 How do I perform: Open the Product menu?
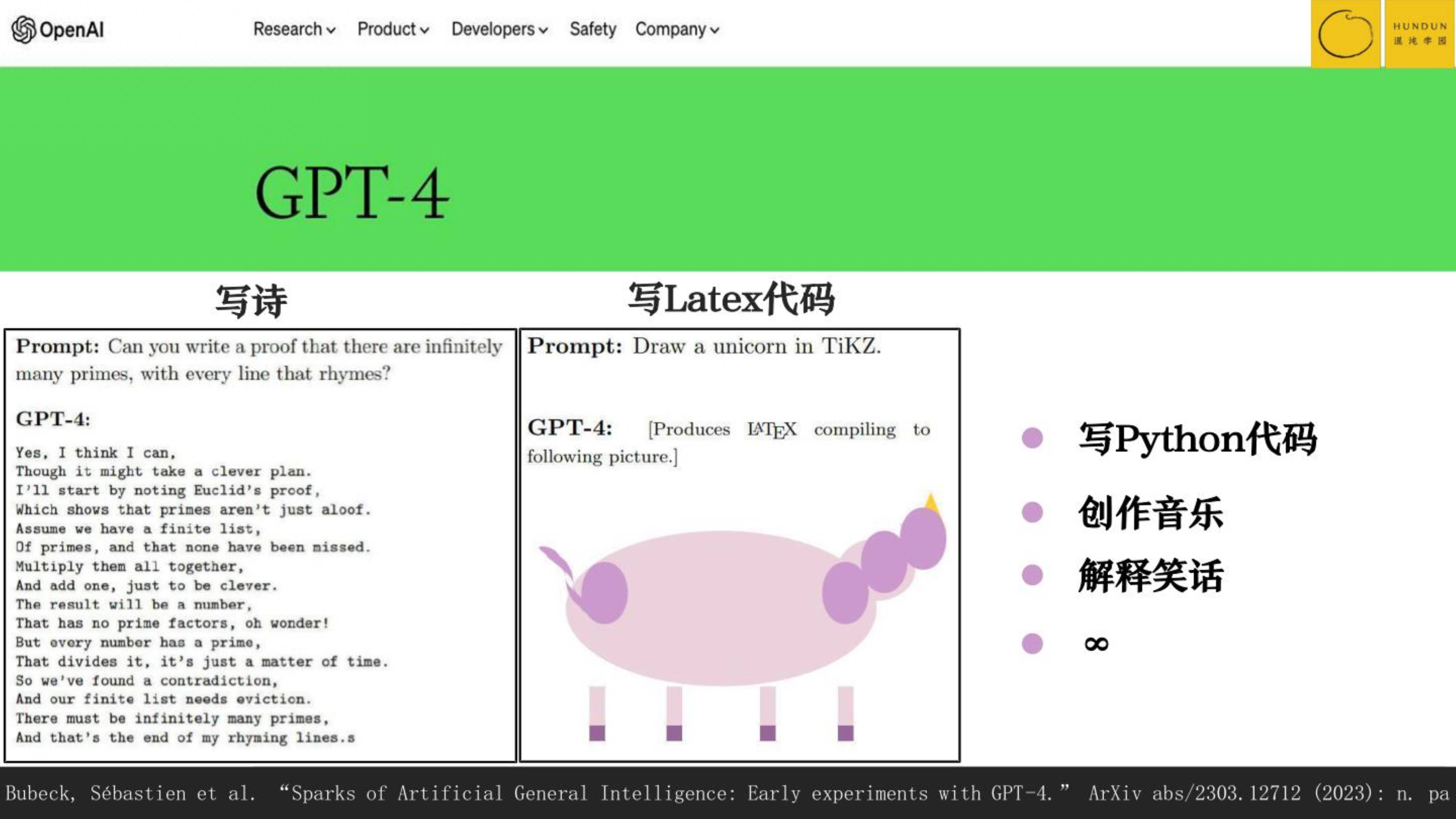pyautogui.click(x=393, y=29)
